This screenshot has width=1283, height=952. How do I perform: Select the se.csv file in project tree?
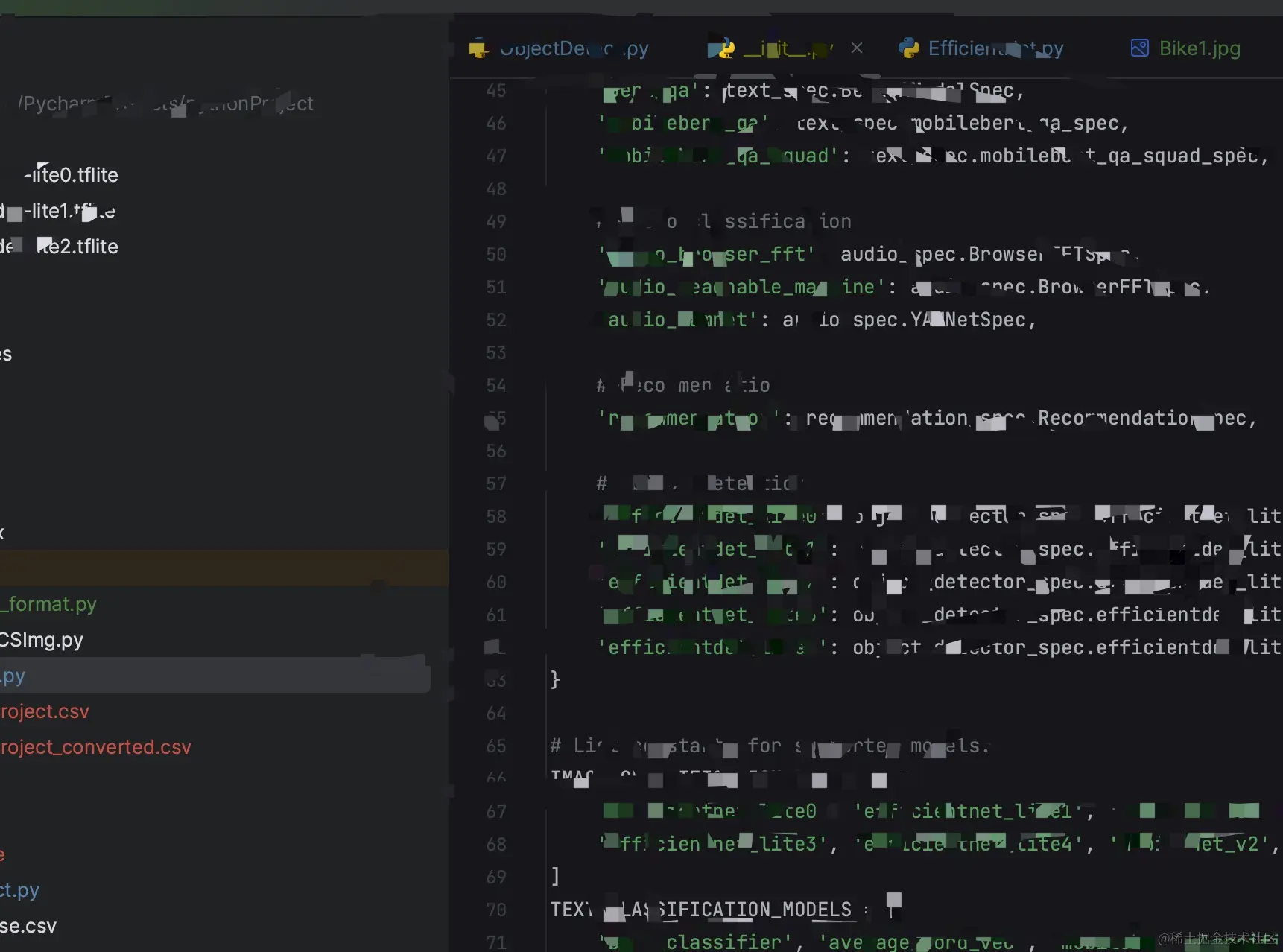(28, 926)
